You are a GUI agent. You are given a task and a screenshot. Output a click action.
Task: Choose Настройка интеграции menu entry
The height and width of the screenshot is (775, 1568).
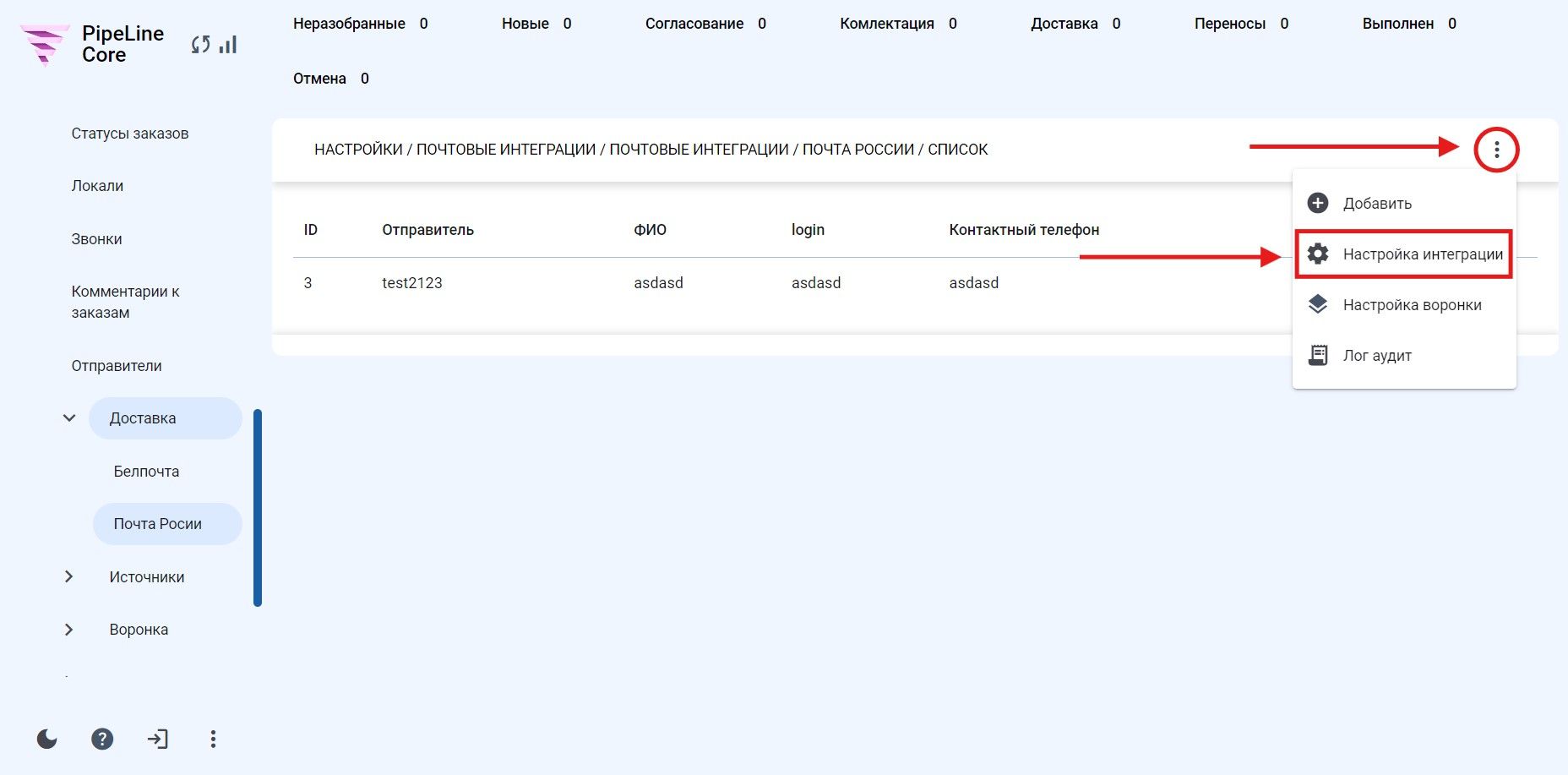[1404, 254]
